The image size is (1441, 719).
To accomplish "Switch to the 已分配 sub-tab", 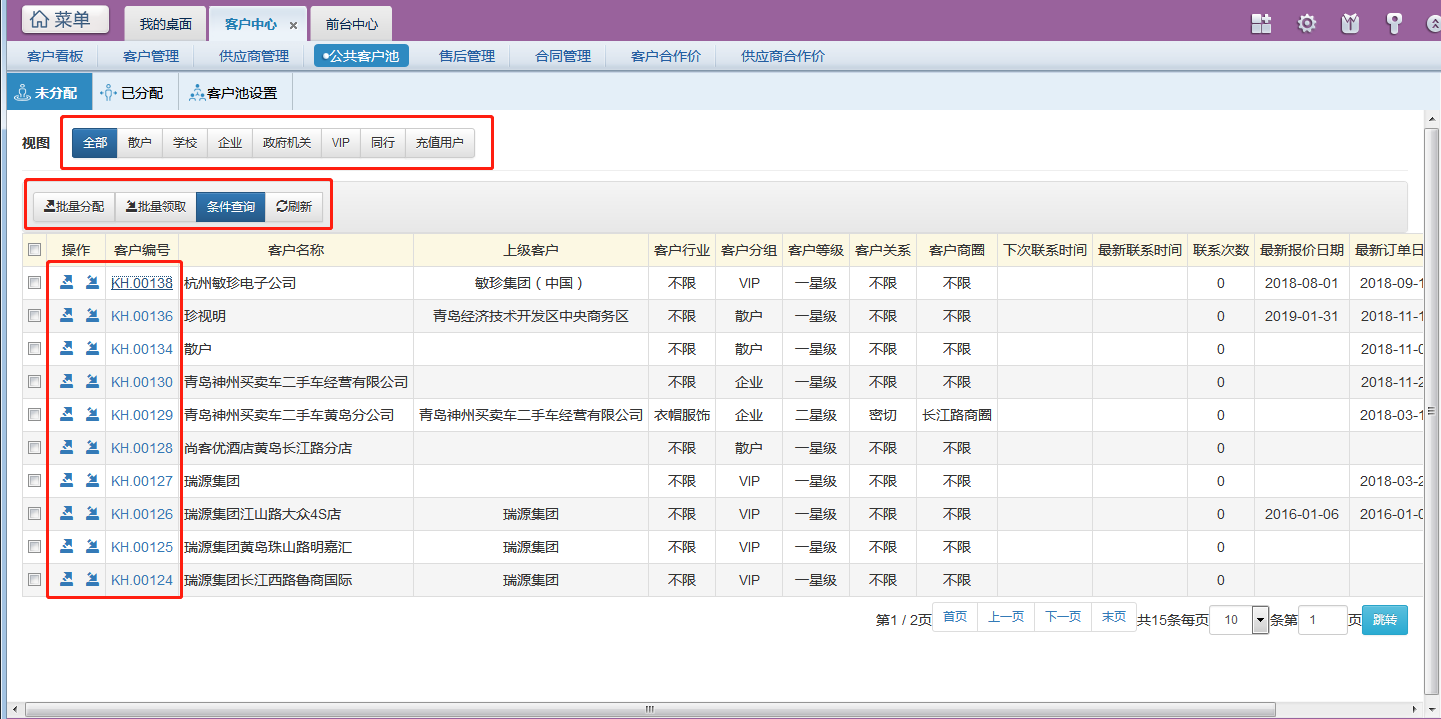I will coord(134,92).
